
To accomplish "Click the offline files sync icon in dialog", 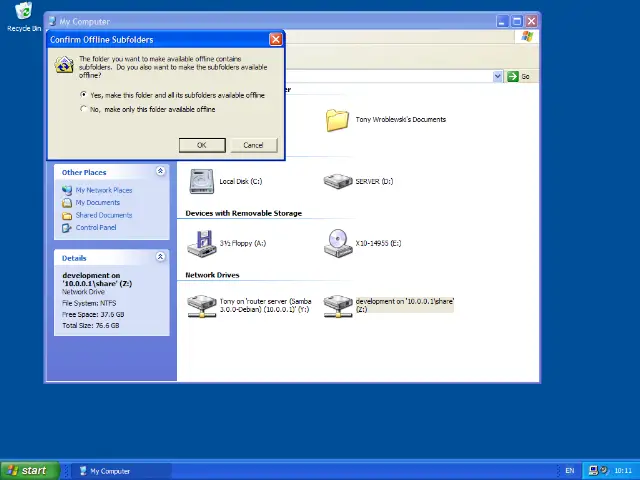I will click(x=64, y=65).
